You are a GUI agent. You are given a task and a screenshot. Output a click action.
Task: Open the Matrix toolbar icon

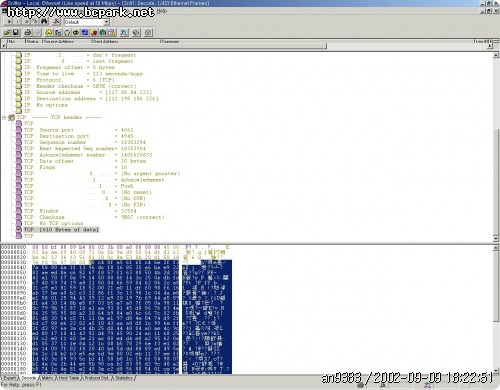tap(67, 32)
